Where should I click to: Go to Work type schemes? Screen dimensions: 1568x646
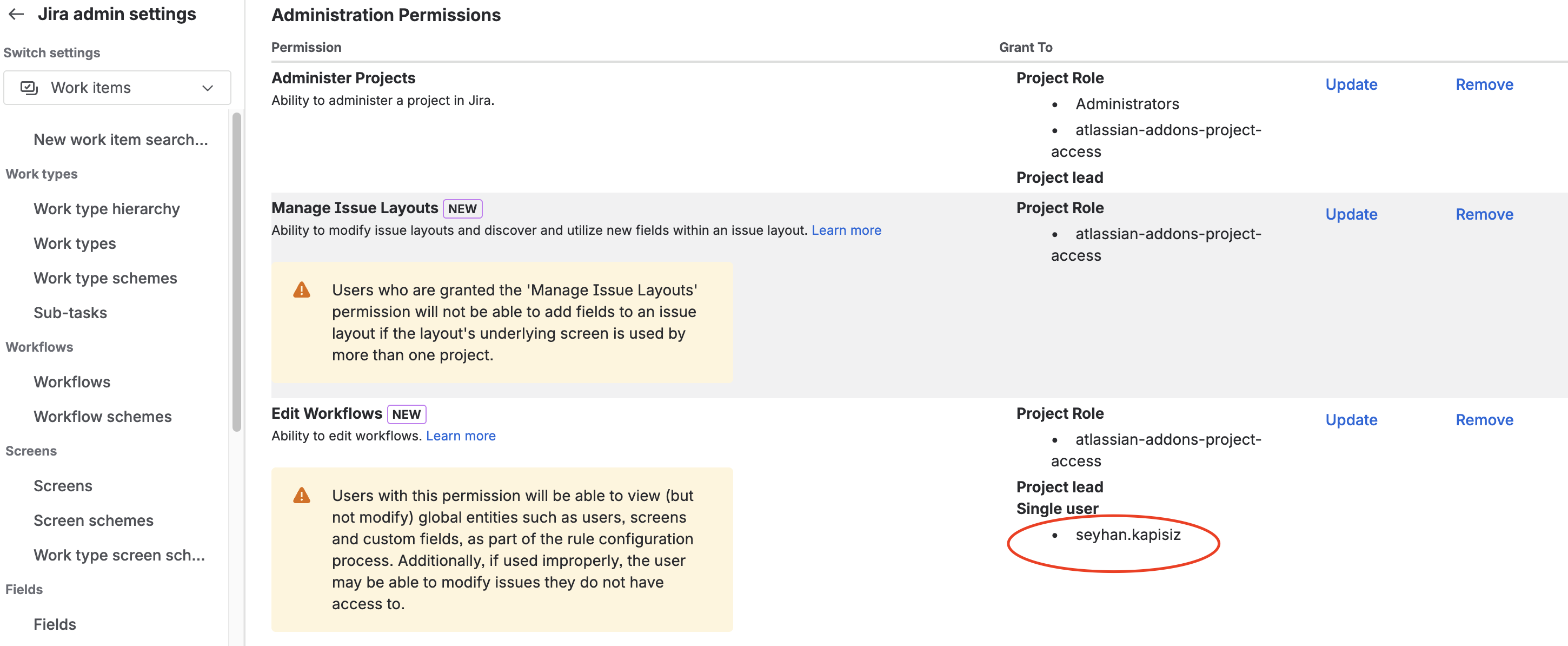tap(105, 278)
